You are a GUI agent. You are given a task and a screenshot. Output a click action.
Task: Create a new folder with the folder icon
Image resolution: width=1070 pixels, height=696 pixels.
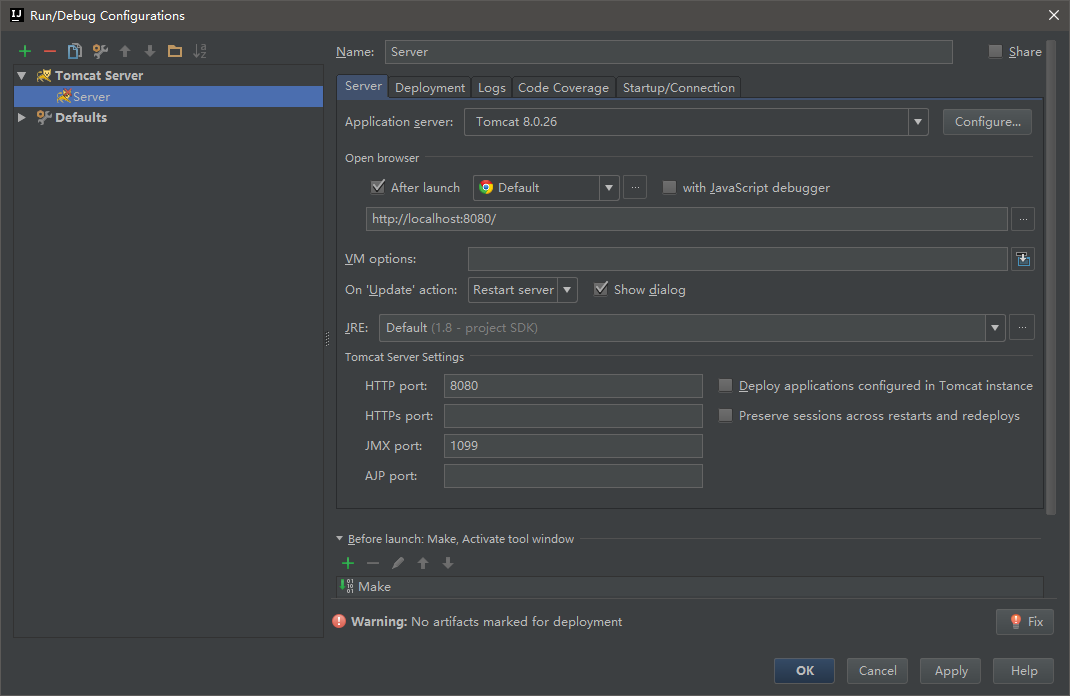coord(175,51)
